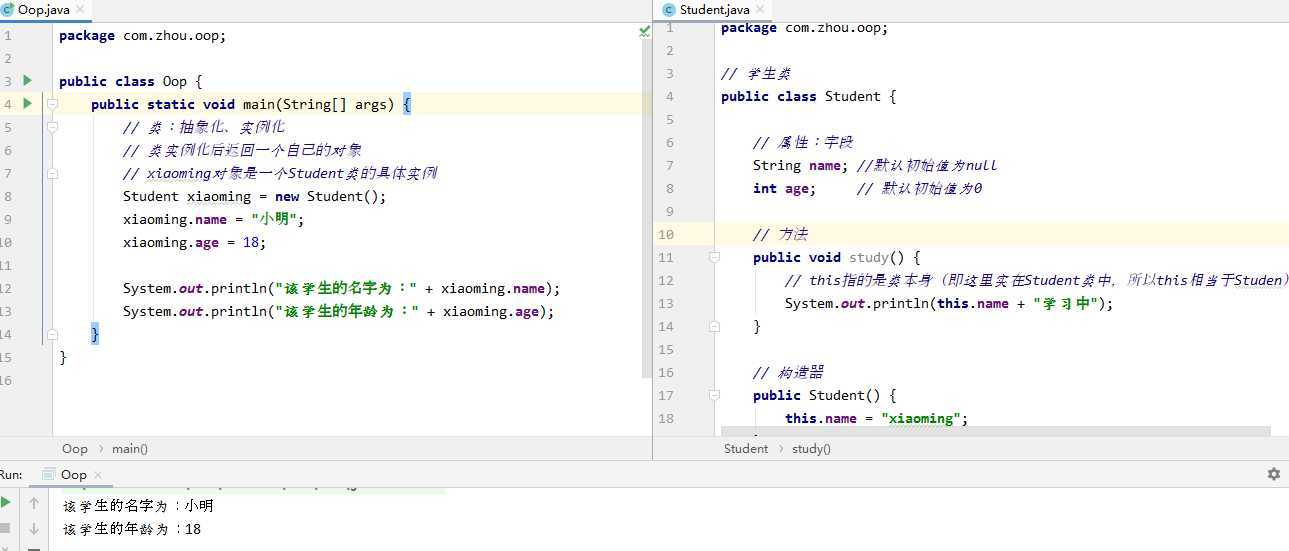This screenshot has width=1289, height=551.
Task: Close the Oop tab in the Run panel
Action: coord(97,475)
